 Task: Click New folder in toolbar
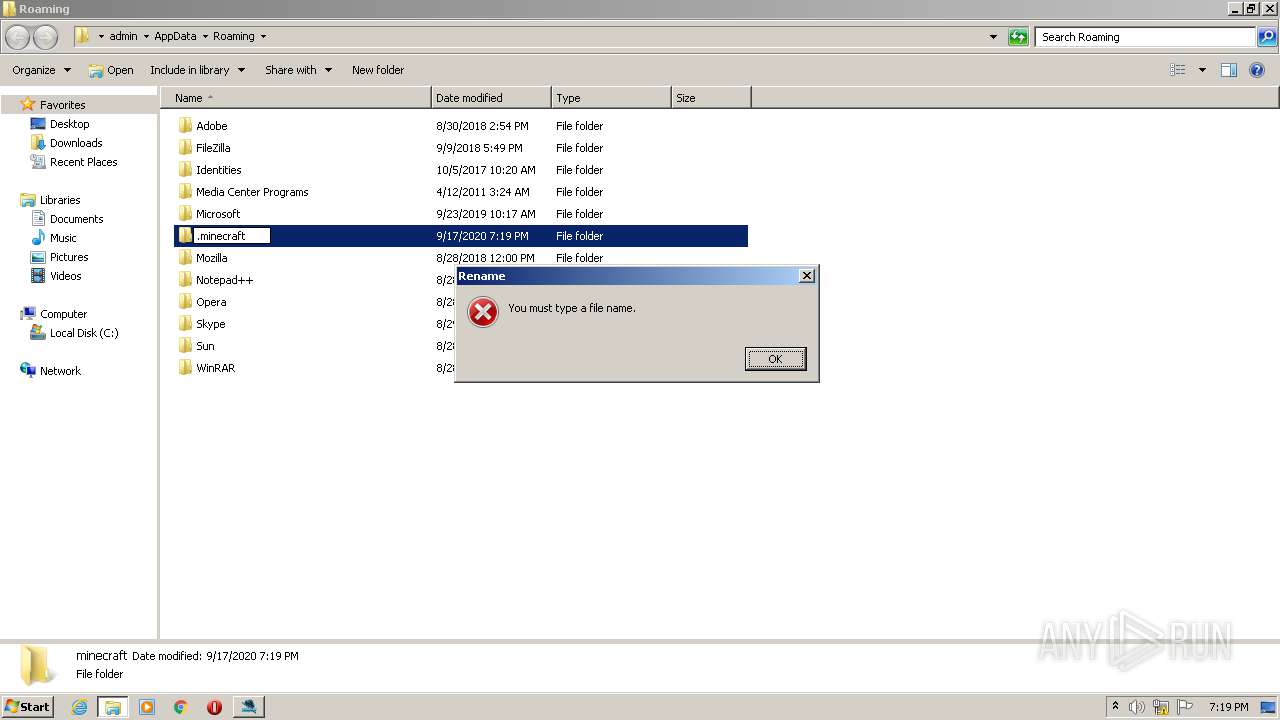378,70
